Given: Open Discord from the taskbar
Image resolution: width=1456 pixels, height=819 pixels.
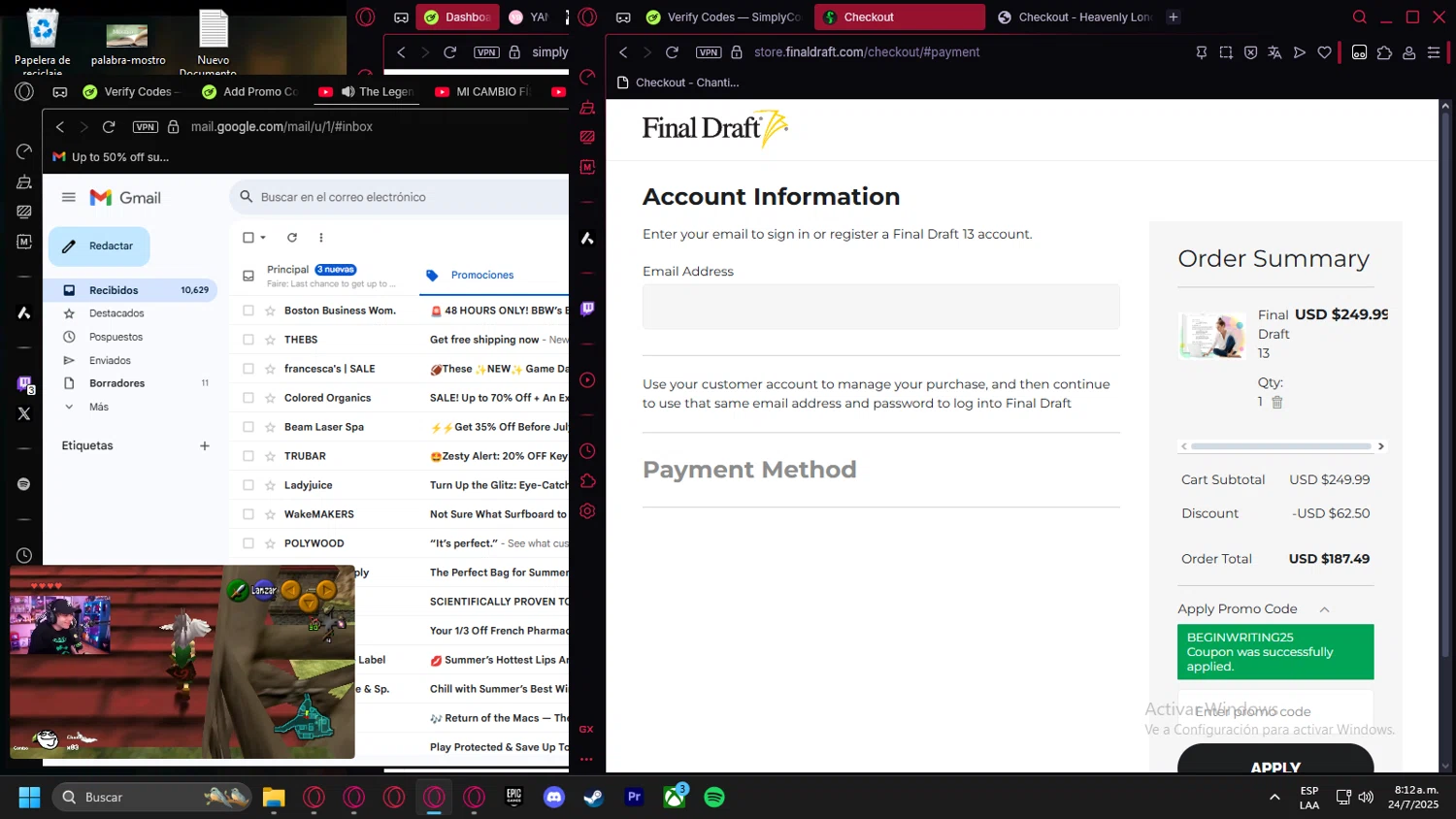Looking at the screenshot, I should pyautogui.click(x=554, y=798).
